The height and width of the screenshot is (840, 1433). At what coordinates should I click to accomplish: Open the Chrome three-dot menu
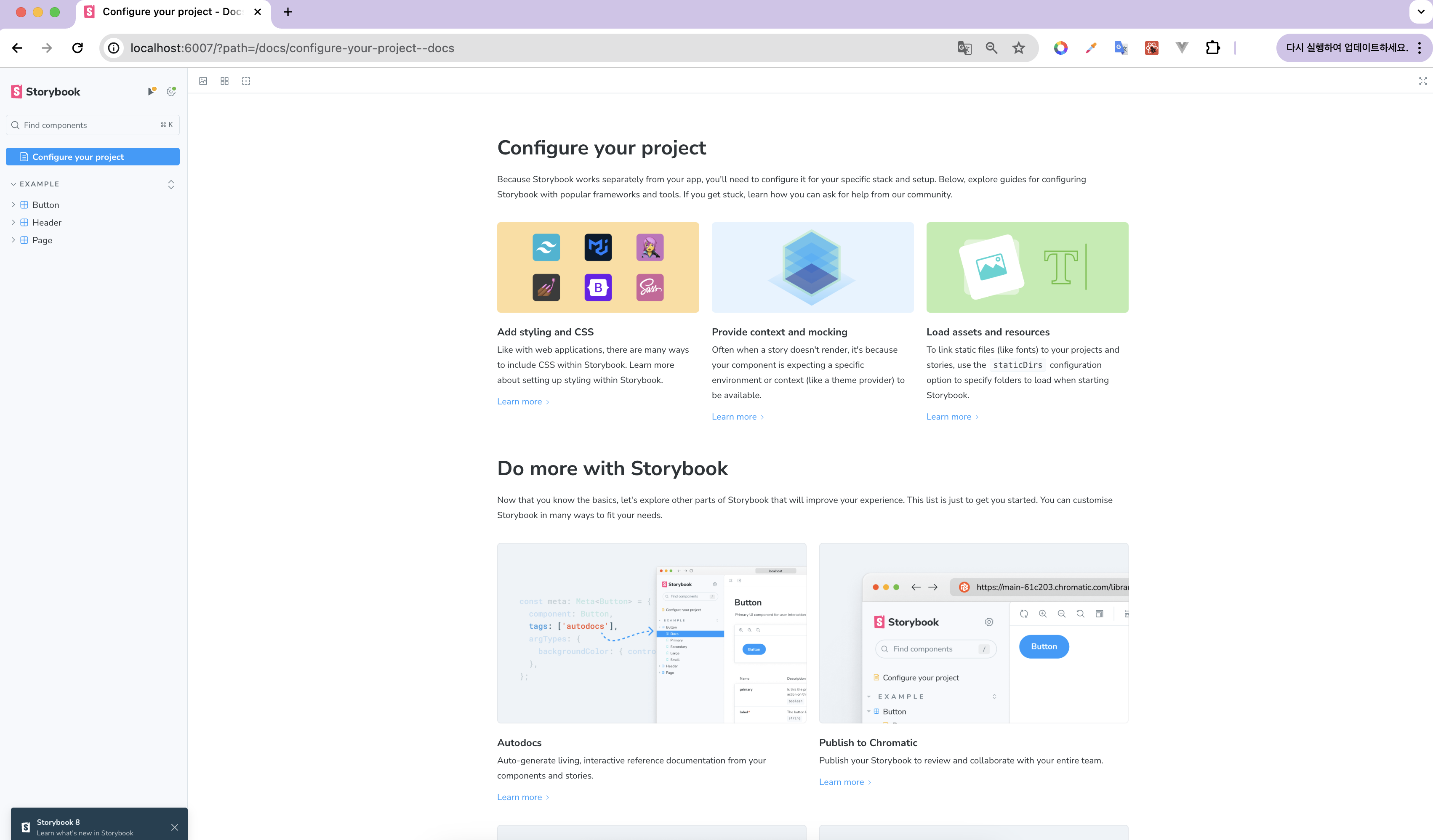pyautogui.click(x=1420, y=48)
